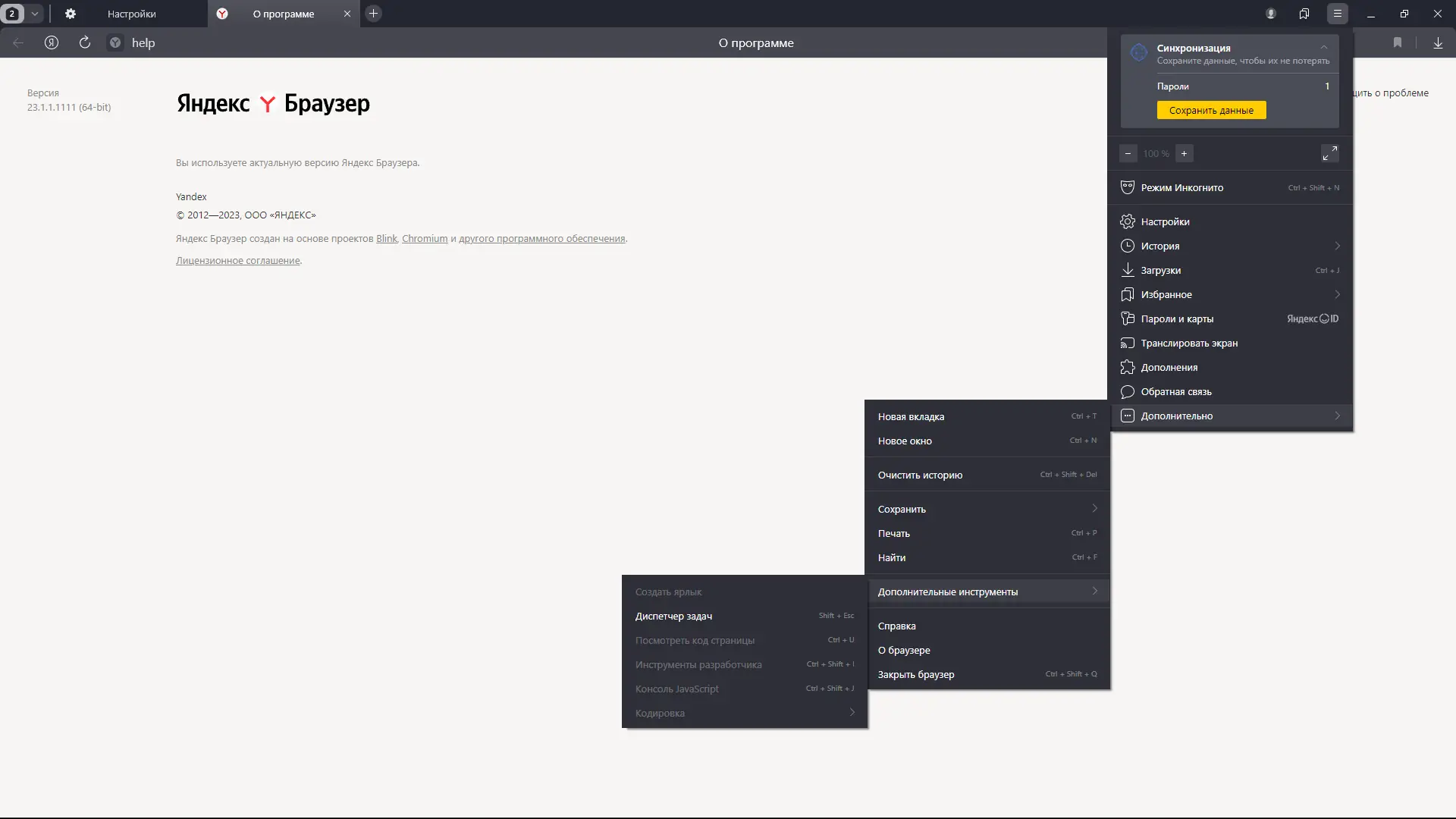Click the downloads arrow in toolbar
The height and width of the screenshot is (819, 1456).
1438,42
